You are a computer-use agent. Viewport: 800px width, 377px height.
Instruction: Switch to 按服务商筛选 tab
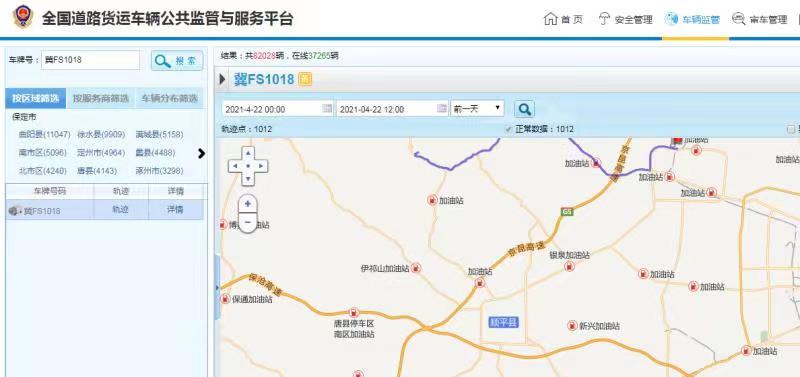[101, 98]
